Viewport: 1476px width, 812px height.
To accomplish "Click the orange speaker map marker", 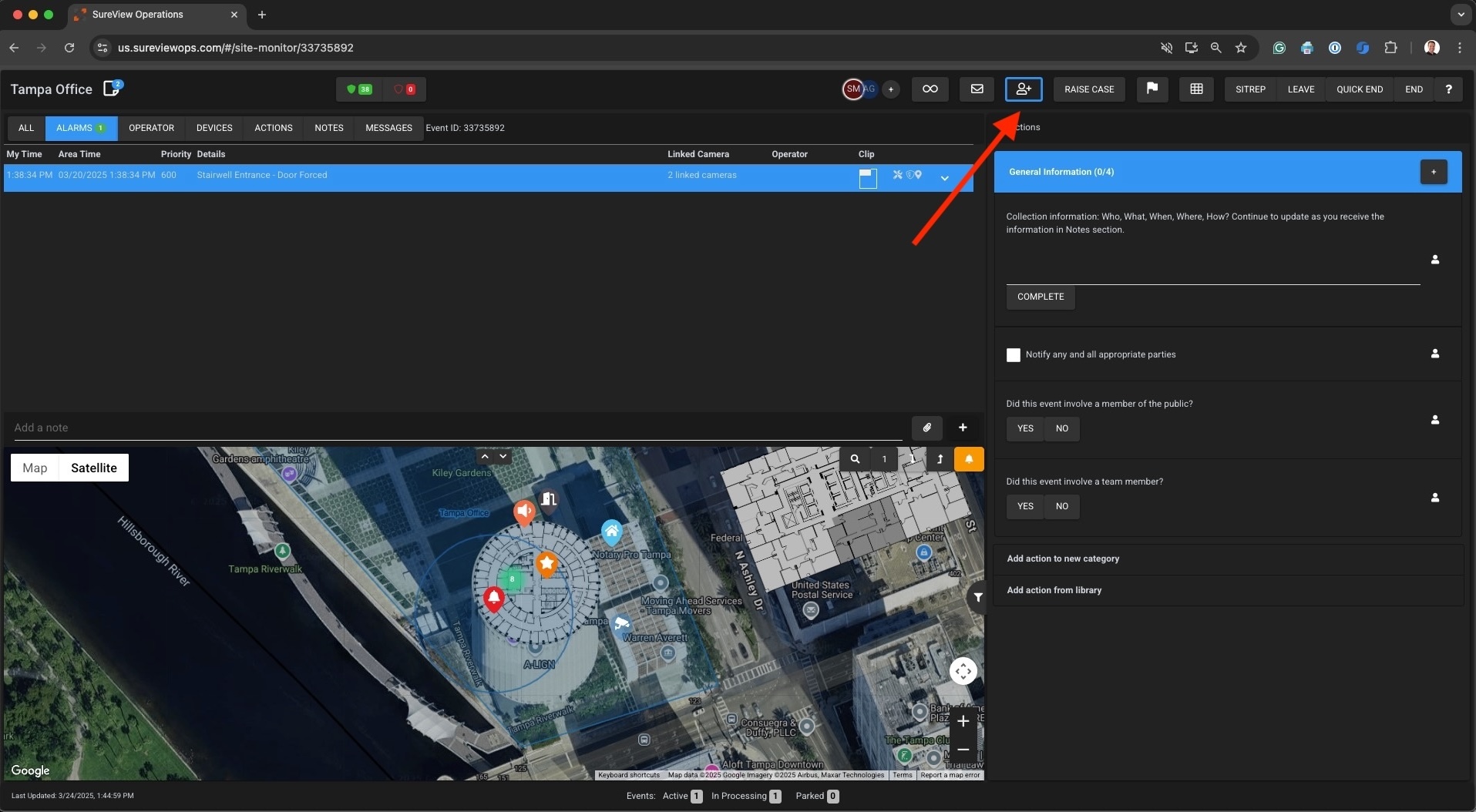I will pos(524,512).
